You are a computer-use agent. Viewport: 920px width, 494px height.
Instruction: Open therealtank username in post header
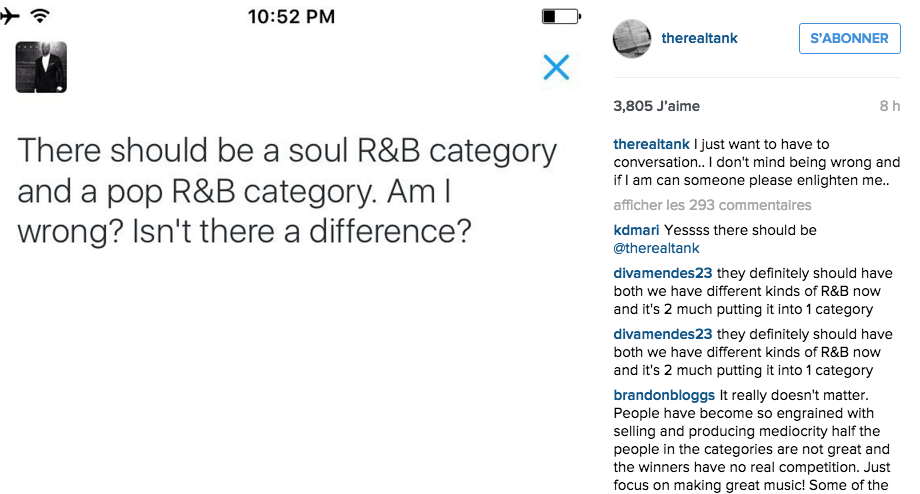(700, 38)
